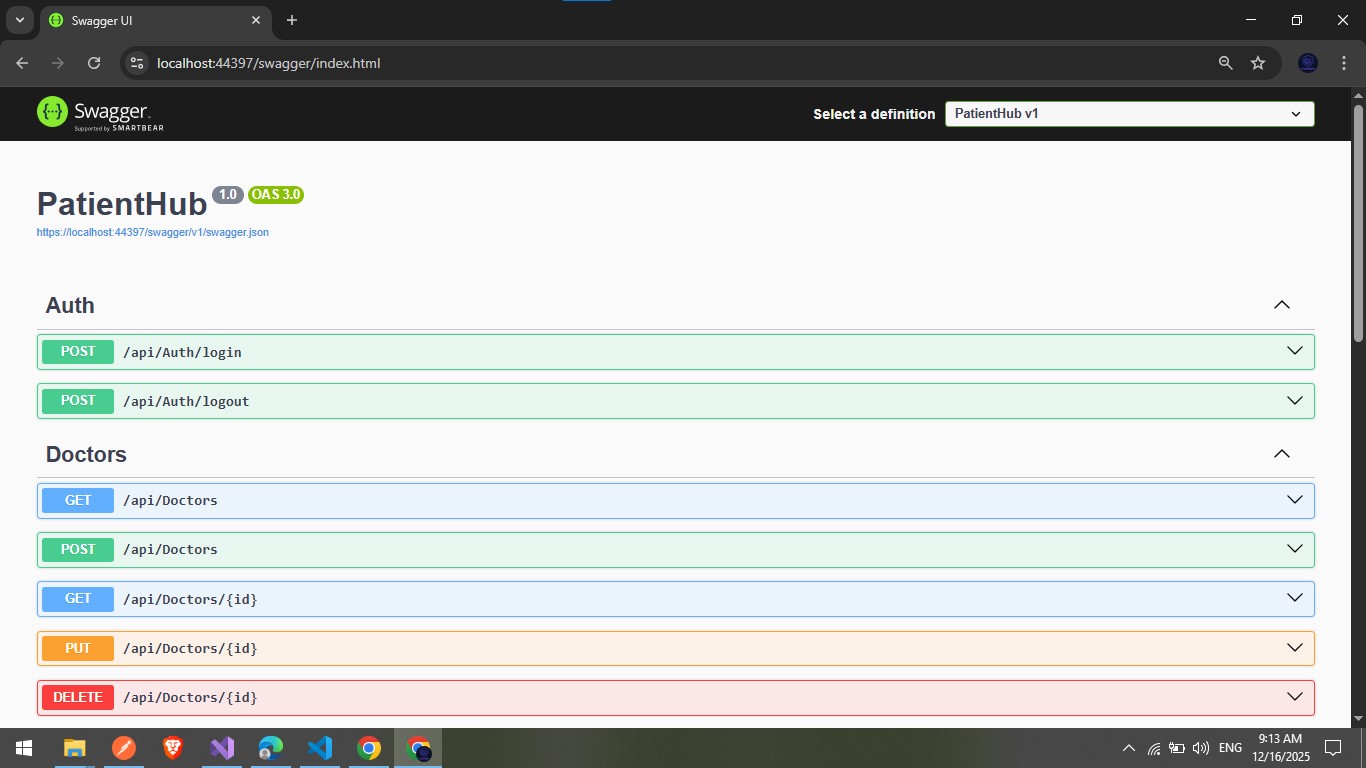Click the site information icon in address bar
1366x768 pixels.
(x=138, y=63)
